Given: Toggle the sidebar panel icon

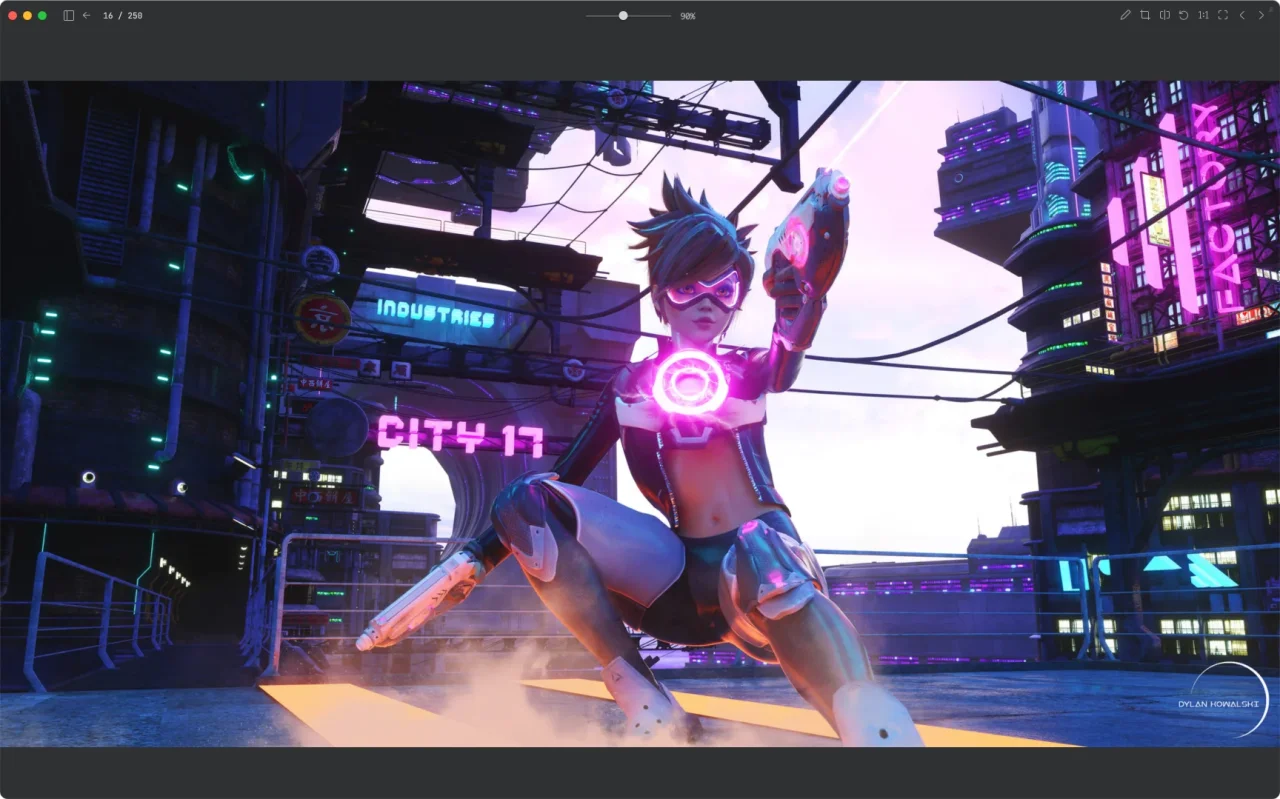Looking at the screenshot, I should (68, 16).
